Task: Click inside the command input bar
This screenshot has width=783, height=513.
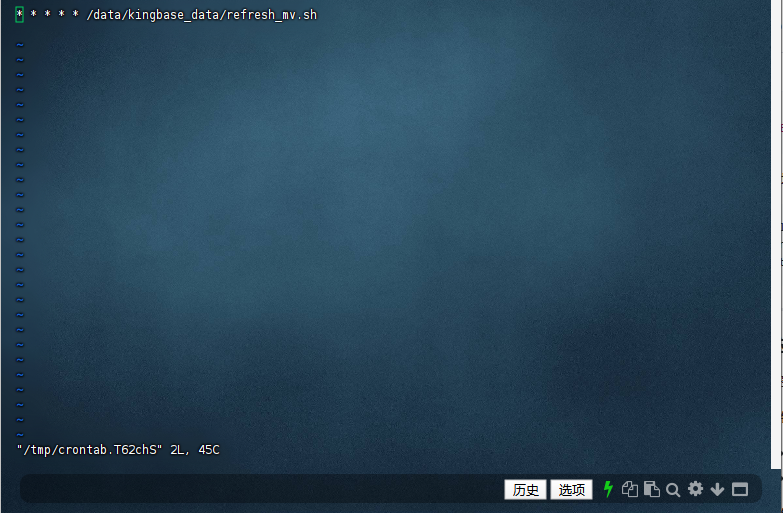Action: (x=260, y=489)
